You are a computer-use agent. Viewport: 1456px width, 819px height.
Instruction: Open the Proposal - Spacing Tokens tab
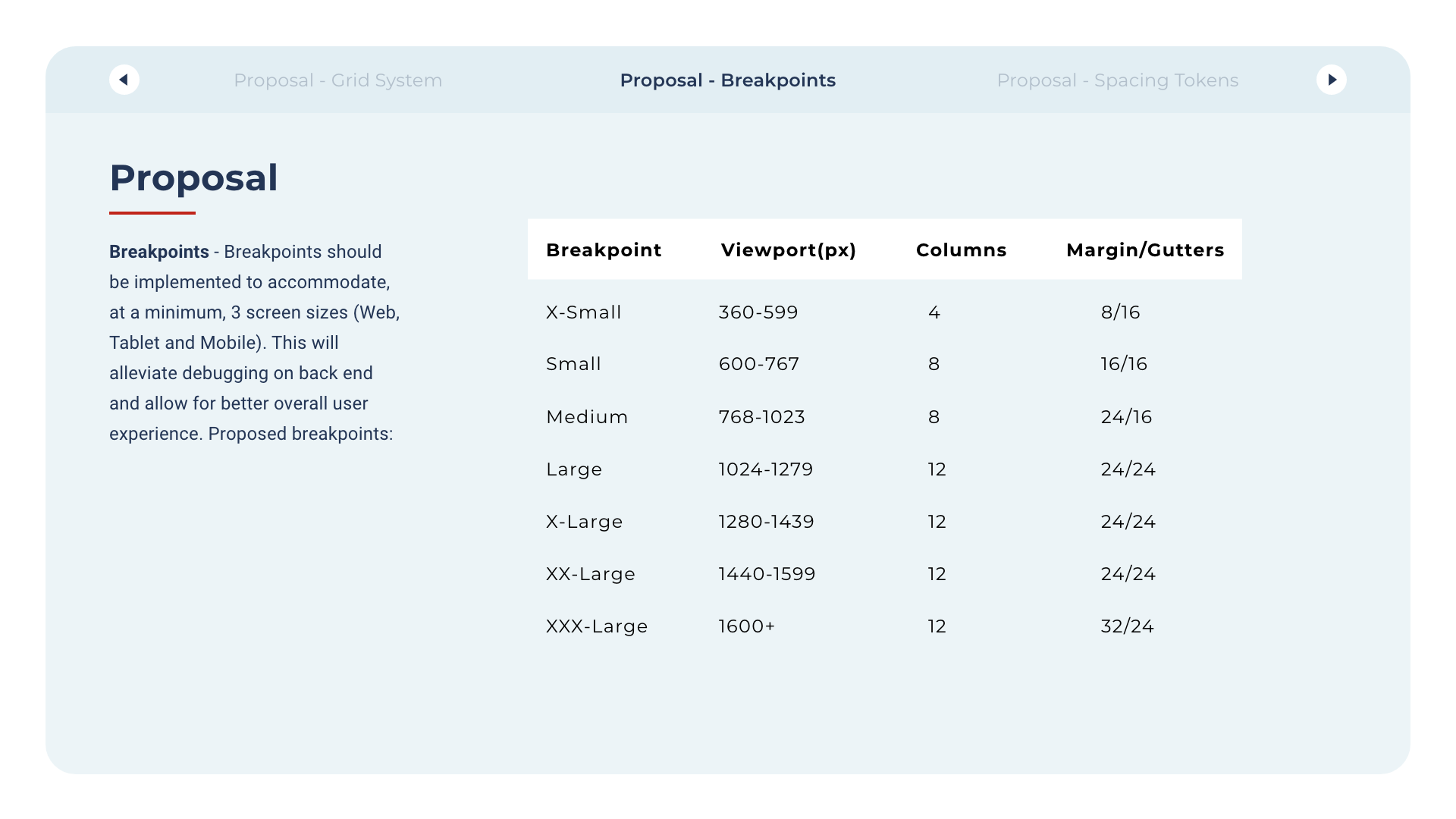click(1118, 80)
